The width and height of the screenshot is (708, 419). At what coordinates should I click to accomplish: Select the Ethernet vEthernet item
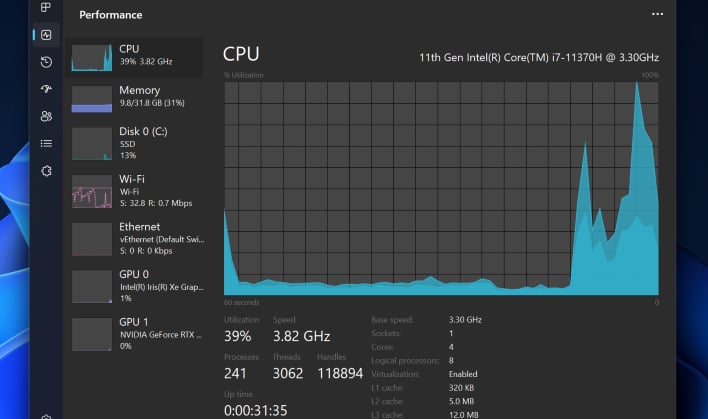tap(135, 239)
